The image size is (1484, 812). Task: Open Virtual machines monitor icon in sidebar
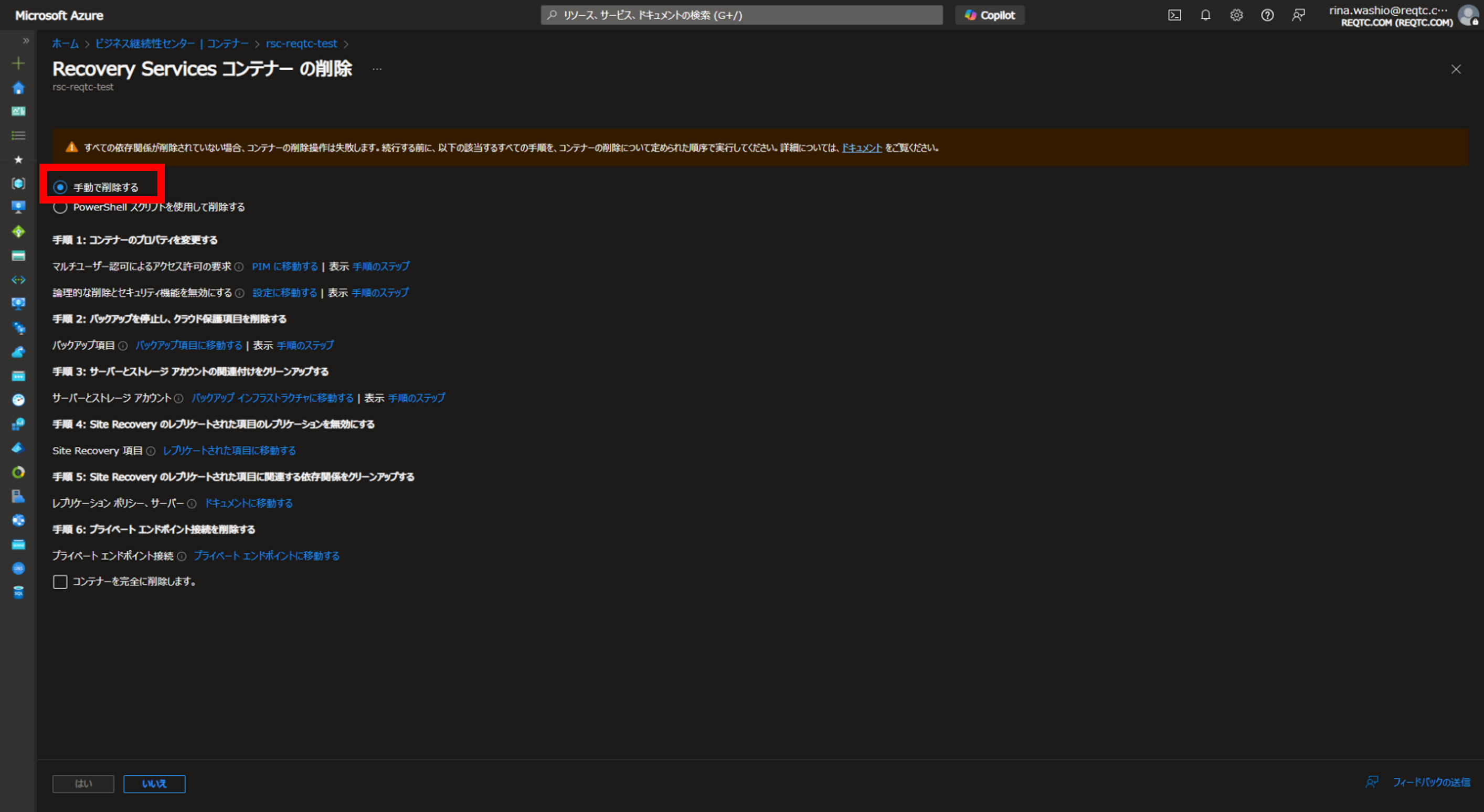(18, 207)
